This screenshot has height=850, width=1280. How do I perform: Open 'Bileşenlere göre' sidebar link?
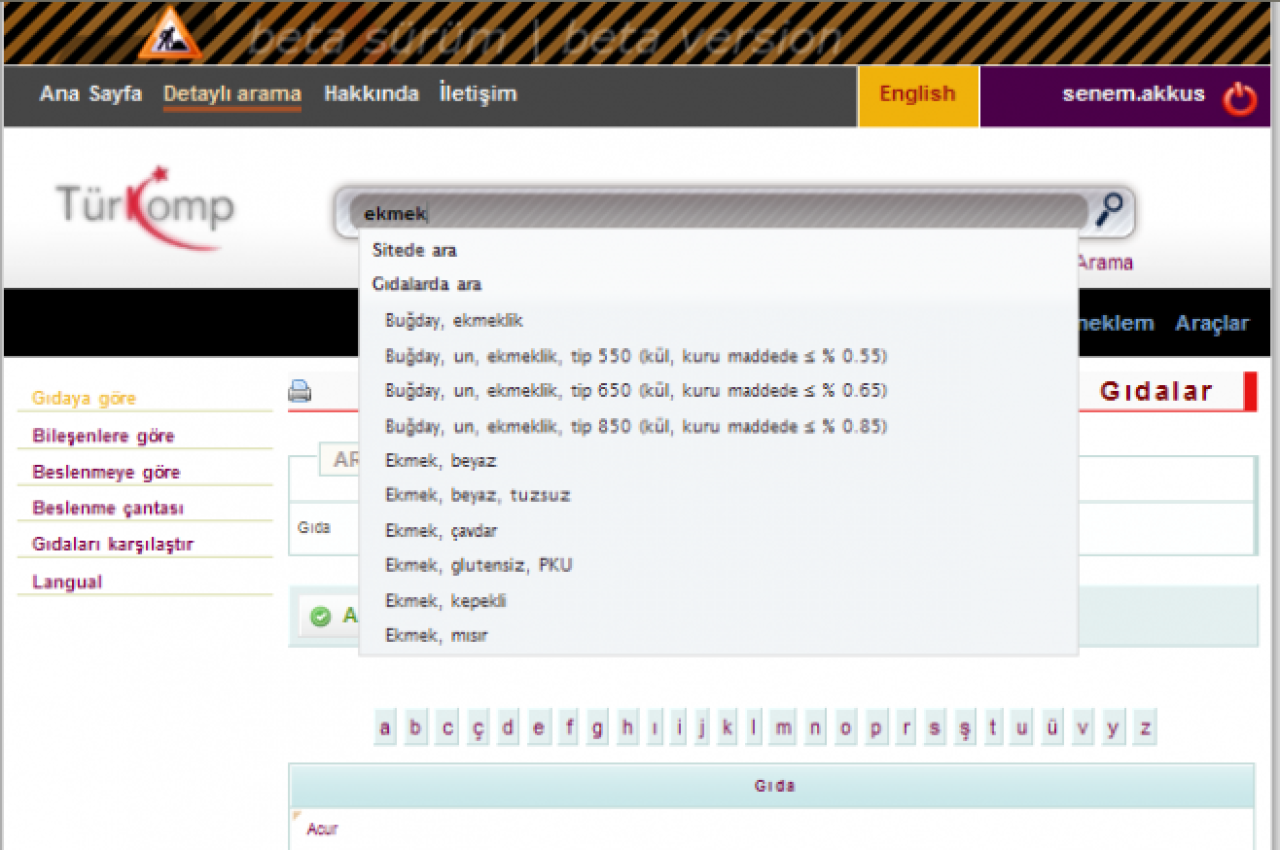[103, 436]
